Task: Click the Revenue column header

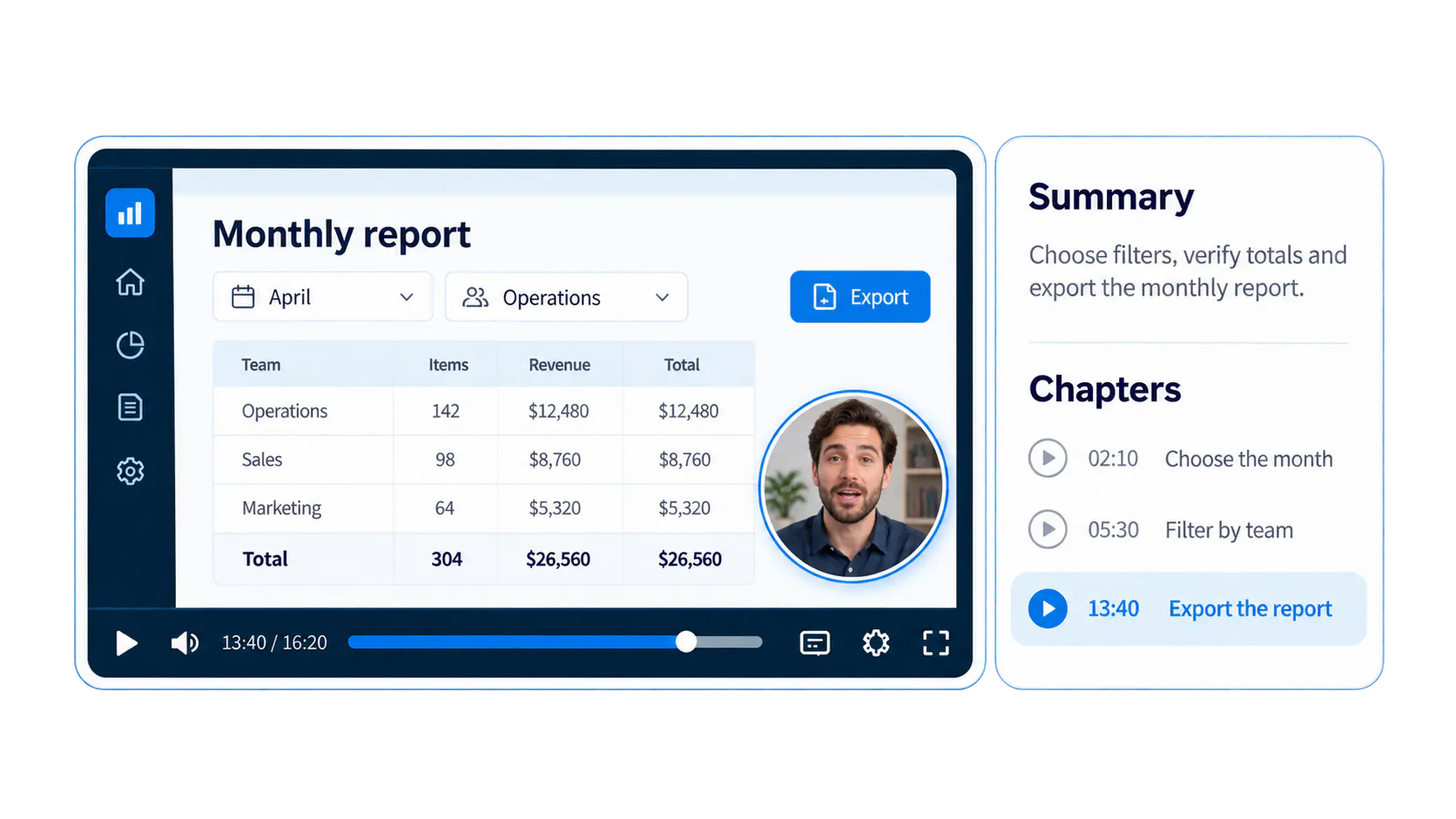Action: [x=559, y=365]
